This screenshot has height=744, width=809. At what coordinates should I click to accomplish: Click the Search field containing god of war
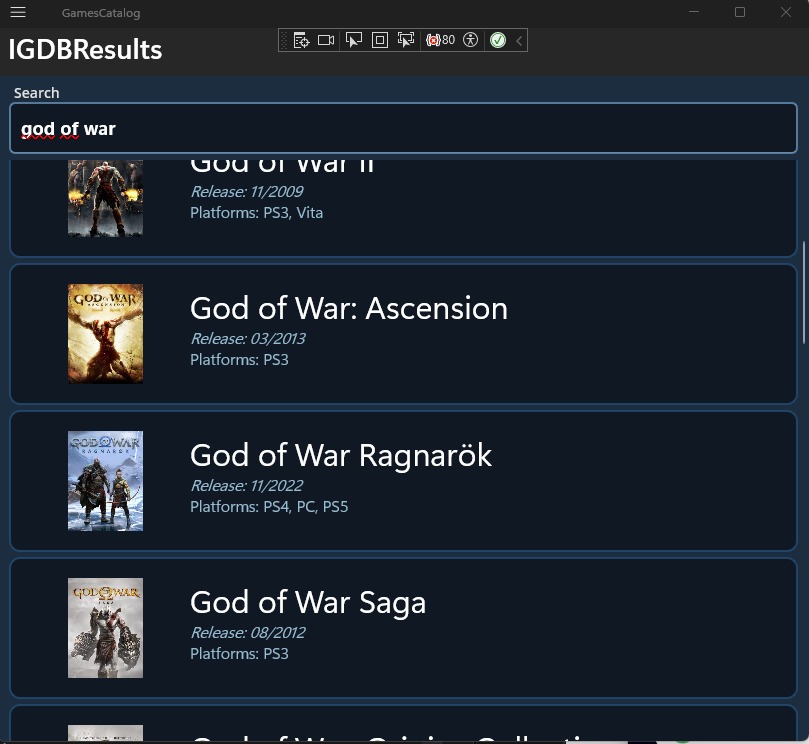click(x=403, y=128)
